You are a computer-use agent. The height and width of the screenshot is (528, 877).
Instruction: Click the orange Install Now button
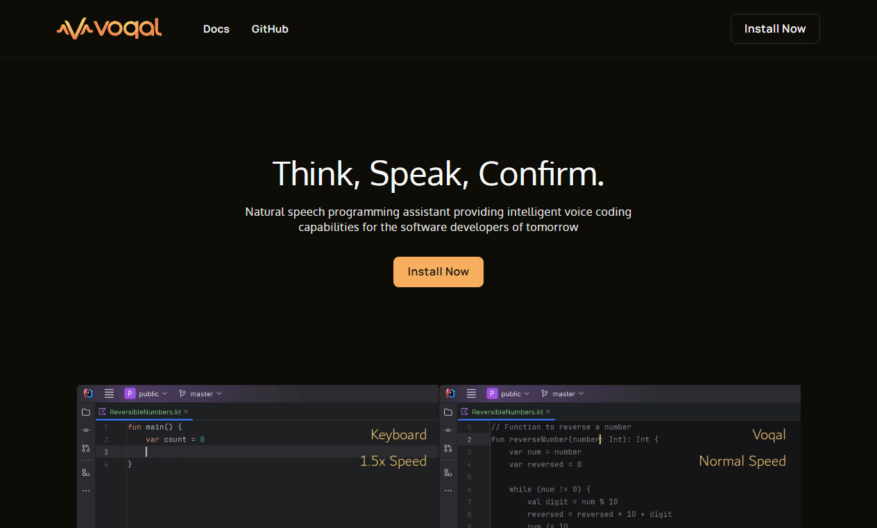tap(438, 272)
